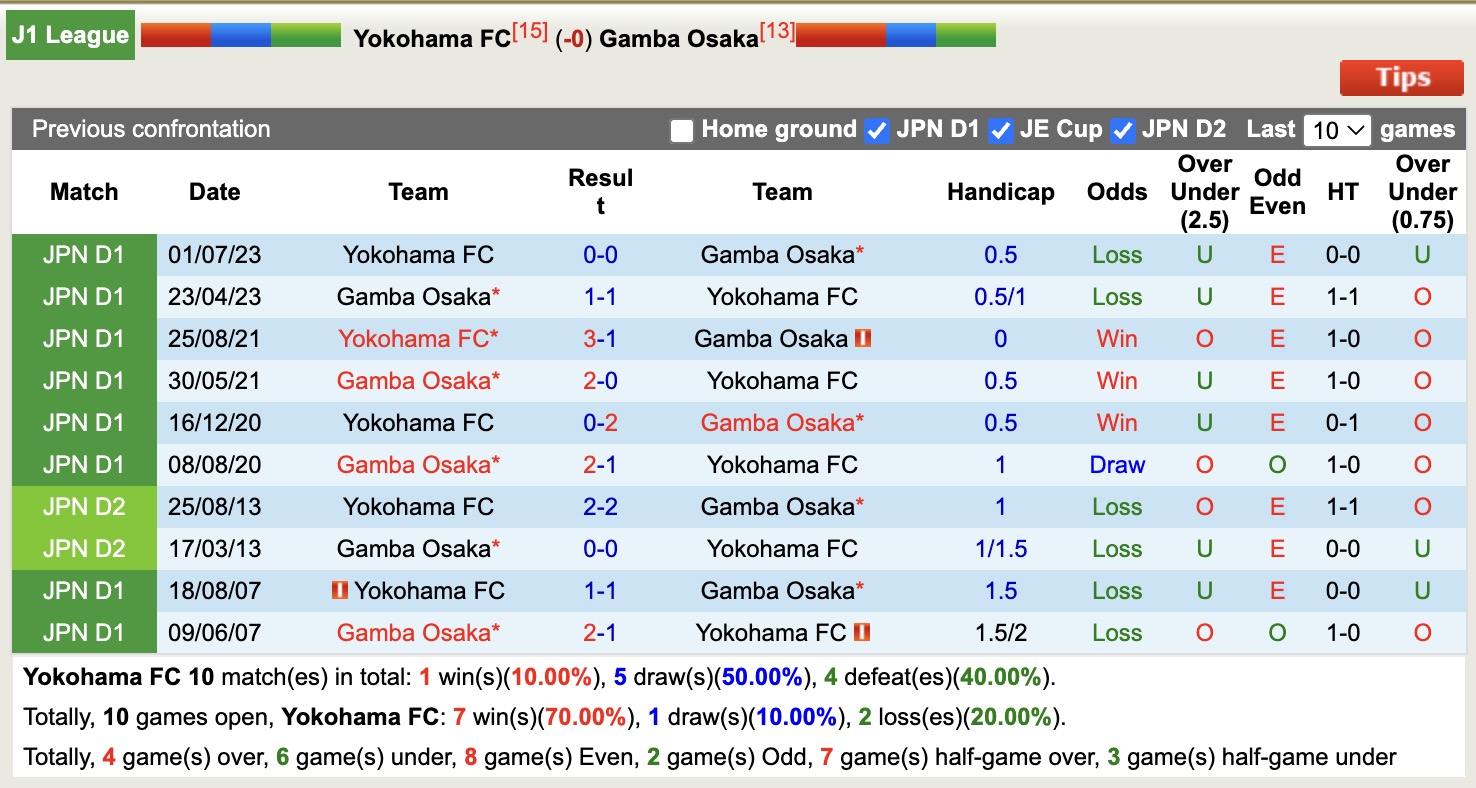
Task: Uncheck the JPN D2 filter
Action: pyautogui.click(x=1123, y=130)
